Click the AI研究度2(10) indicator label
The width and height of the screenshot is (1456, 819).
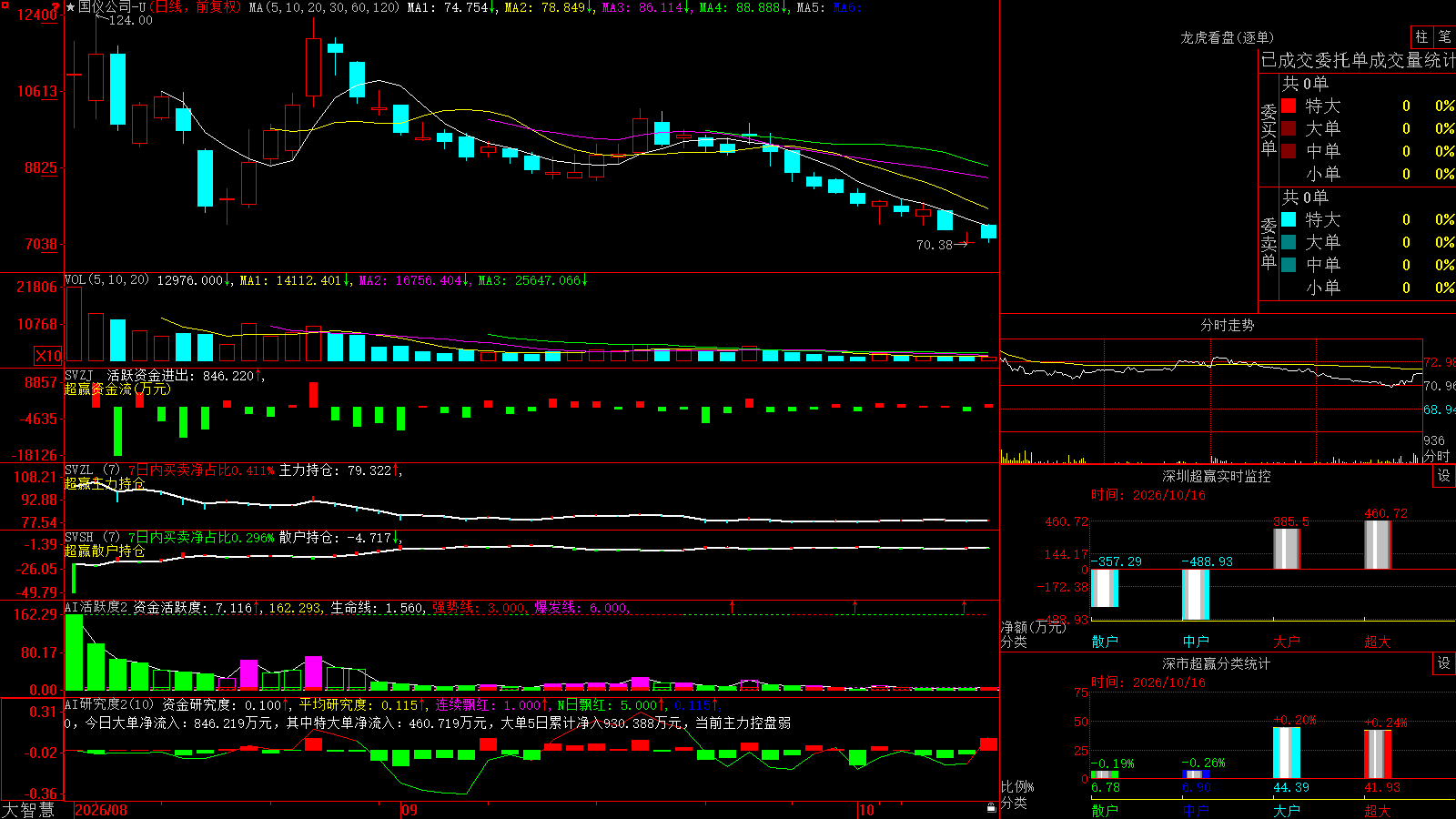pyautogui.click(x=109, y=704)
